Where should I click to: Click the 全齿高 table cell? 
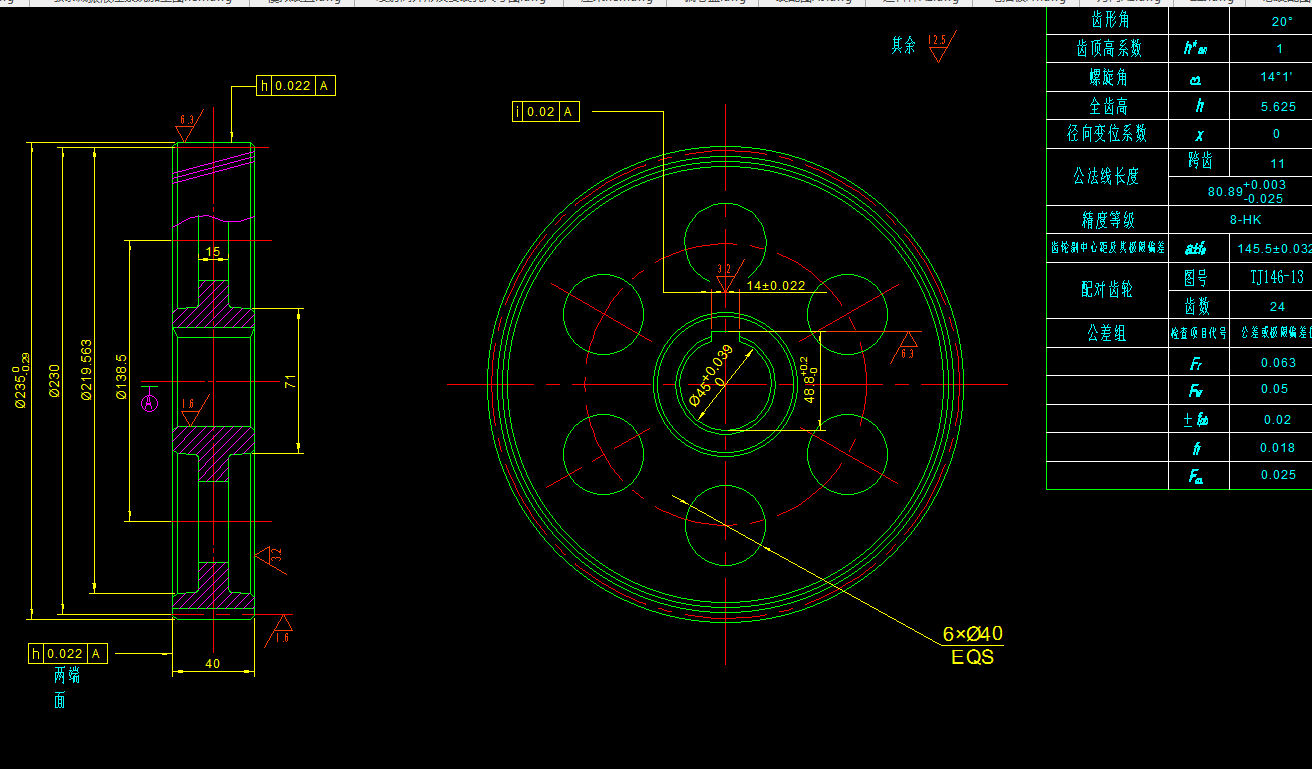(x=1107, y=106)
